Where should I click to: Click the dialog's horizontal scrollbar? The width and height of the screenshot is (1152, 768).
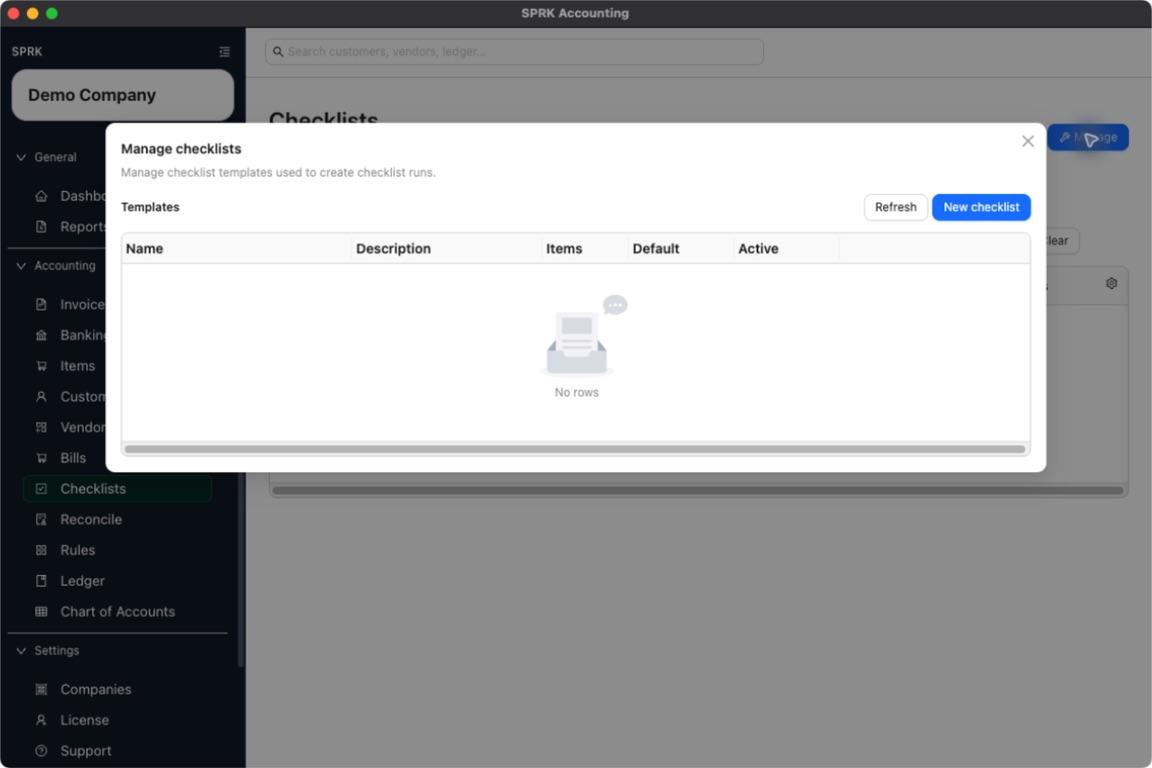coord(575,449)
